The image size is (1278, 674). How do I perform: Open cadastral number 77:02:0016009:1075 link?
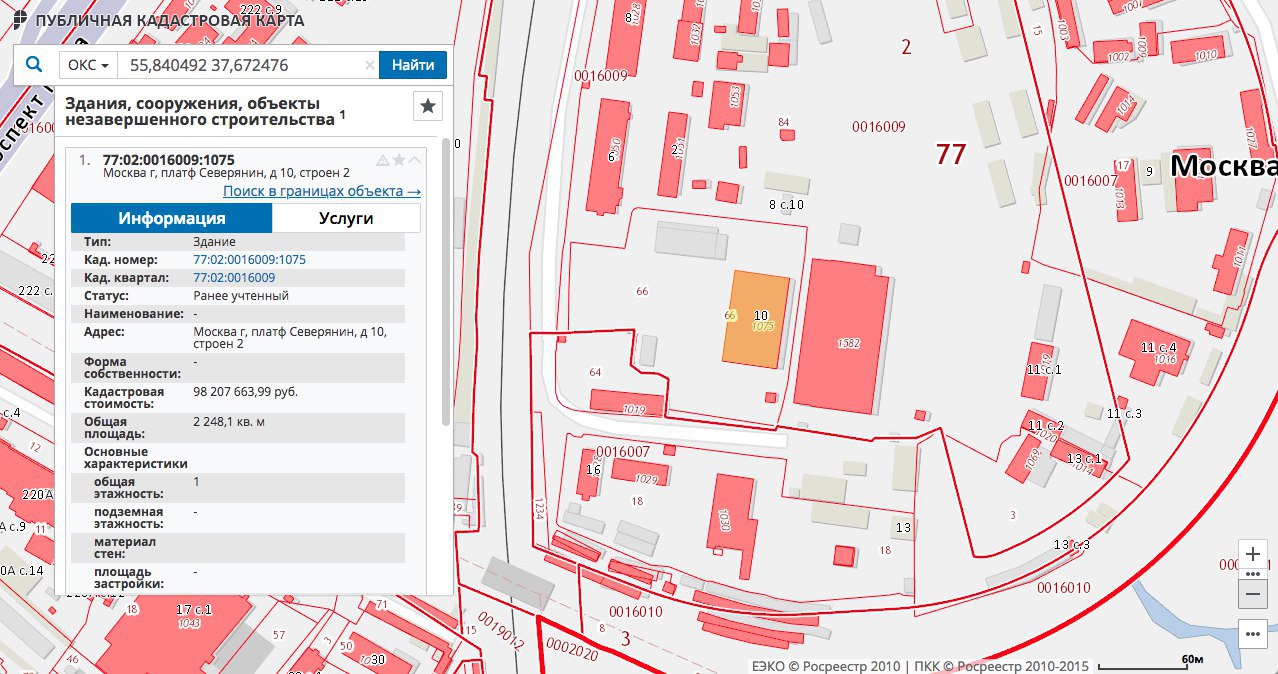tap(249, 260)
